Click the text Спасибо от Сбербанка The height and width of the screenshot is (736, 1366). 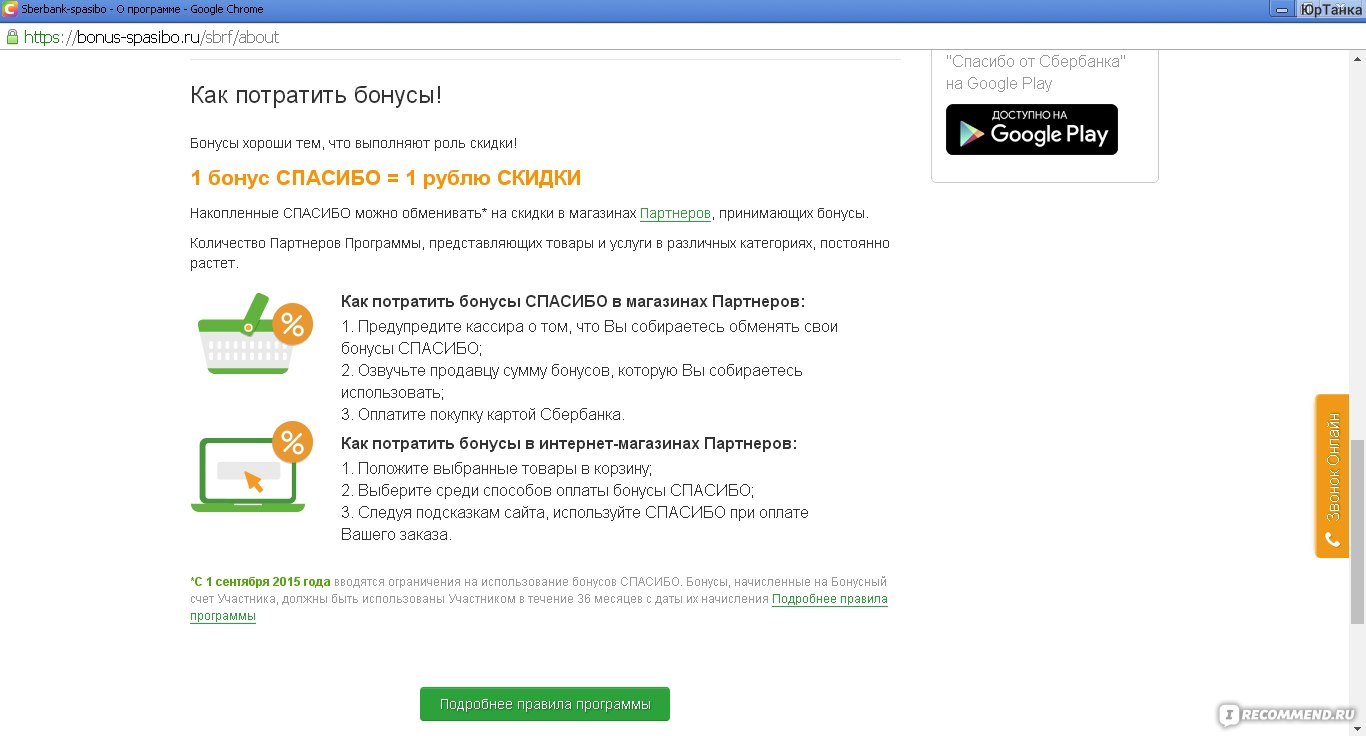tap(1036, 61)
